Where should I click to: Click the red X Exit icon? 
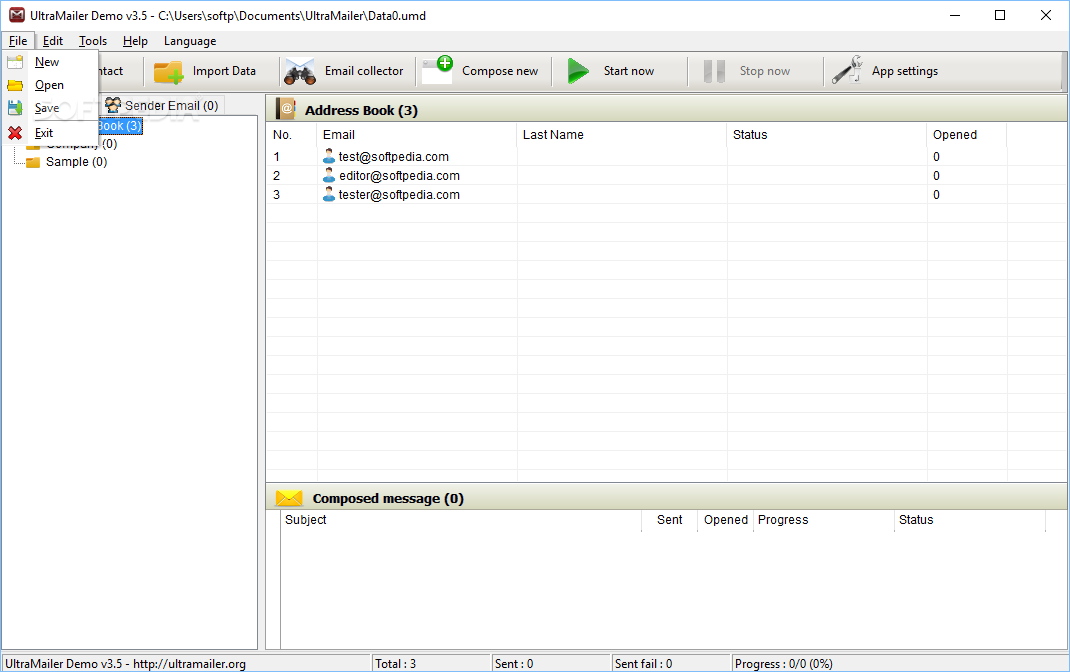coord(15,133)
